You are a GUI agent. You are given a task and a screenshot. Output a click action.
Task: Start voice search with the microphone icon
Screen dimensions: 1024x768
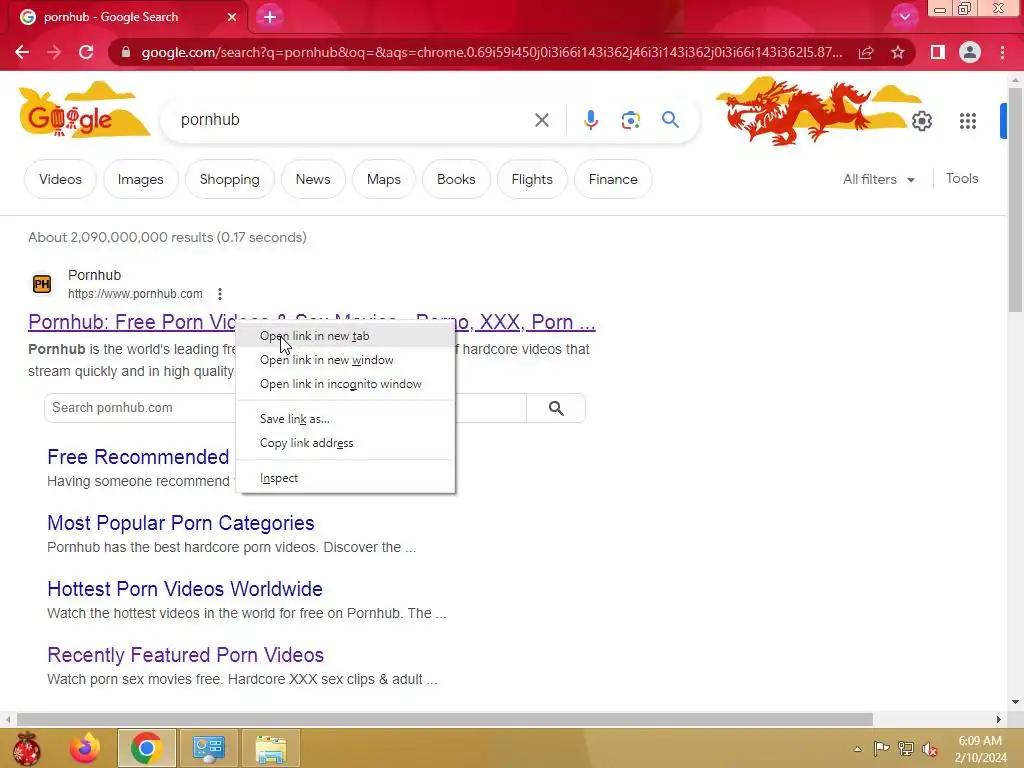pos(590,120)
